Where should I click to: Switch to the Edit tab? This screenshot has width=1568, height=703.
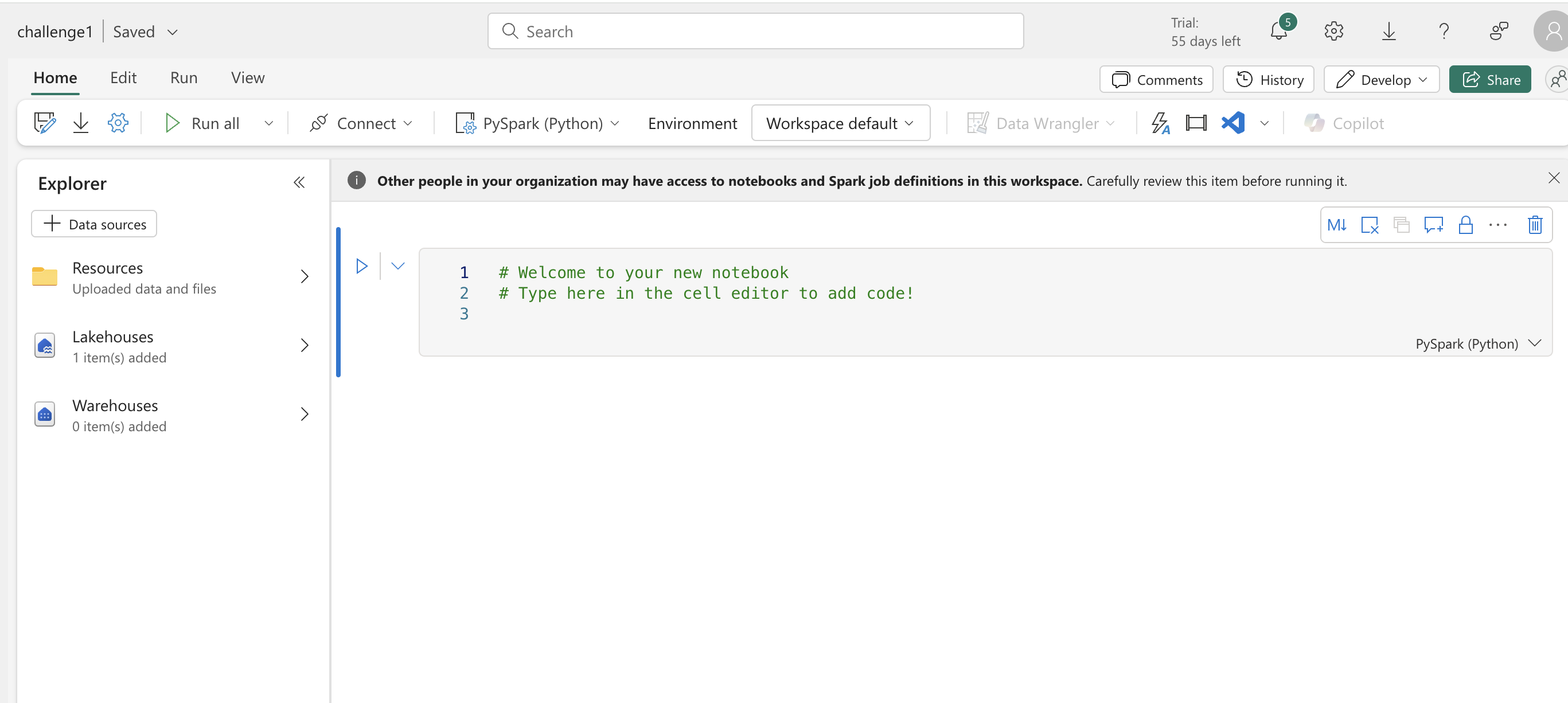click(x=123, y=78)
